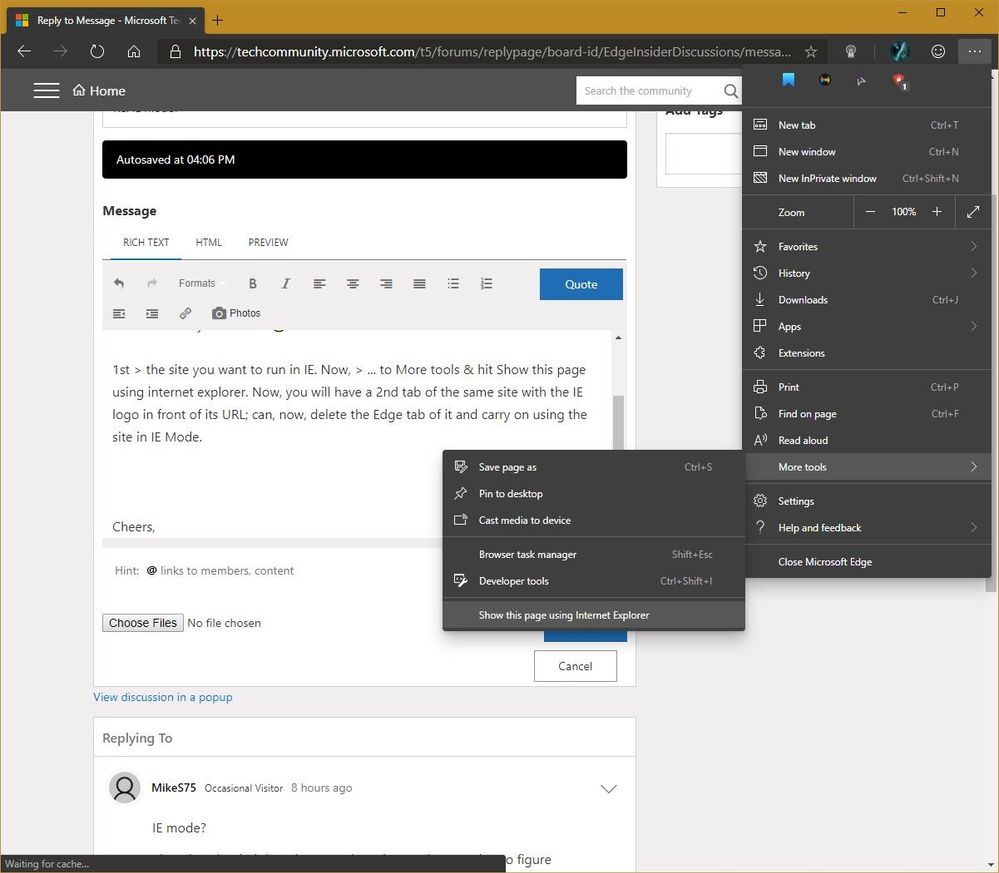This screenshot has width=999, height=873.
Task: Close the Settings and more ellipsis menu
Action: coord(974,51)
